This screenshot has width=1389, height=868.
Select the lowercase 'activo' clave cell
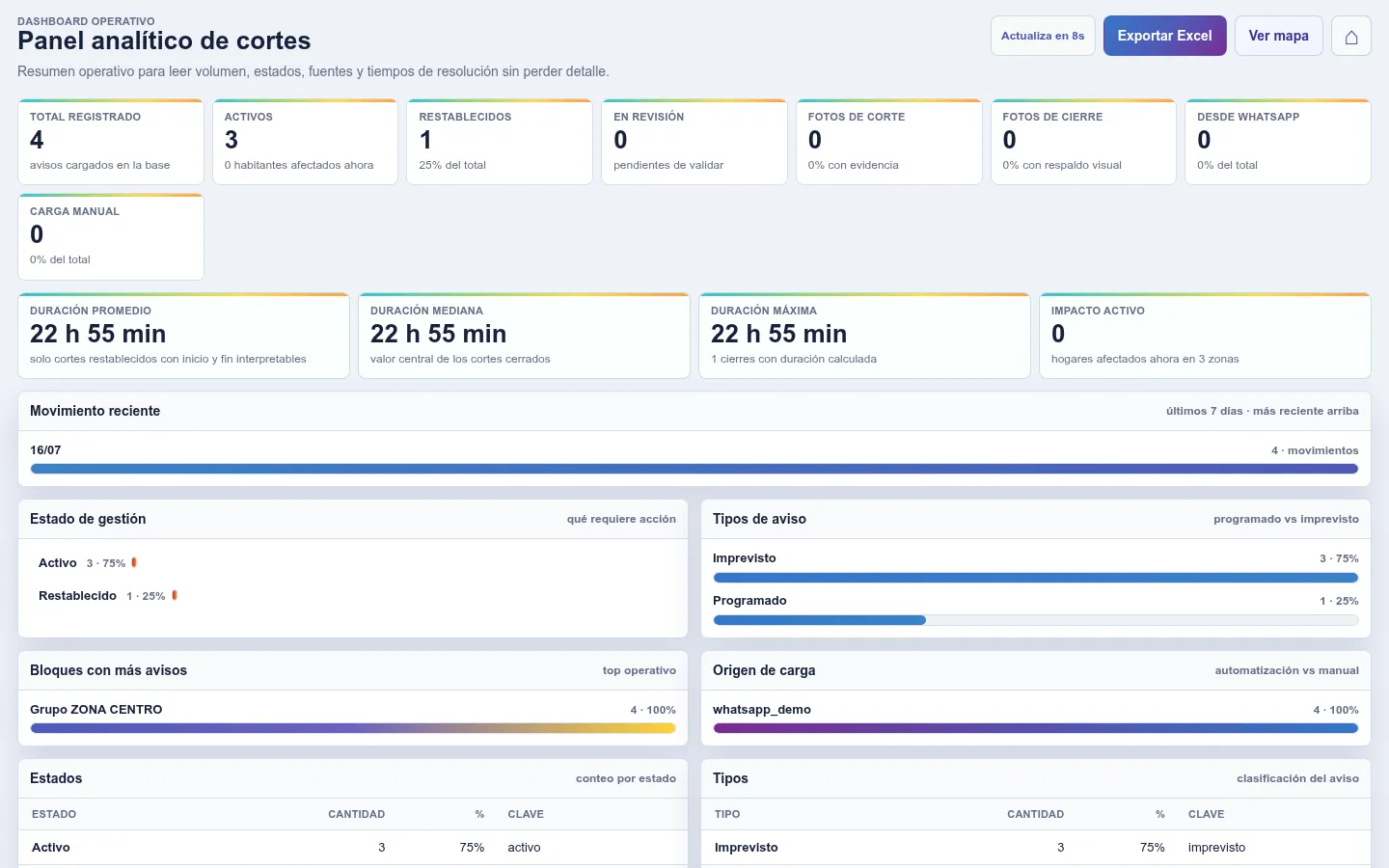point(524,848)
